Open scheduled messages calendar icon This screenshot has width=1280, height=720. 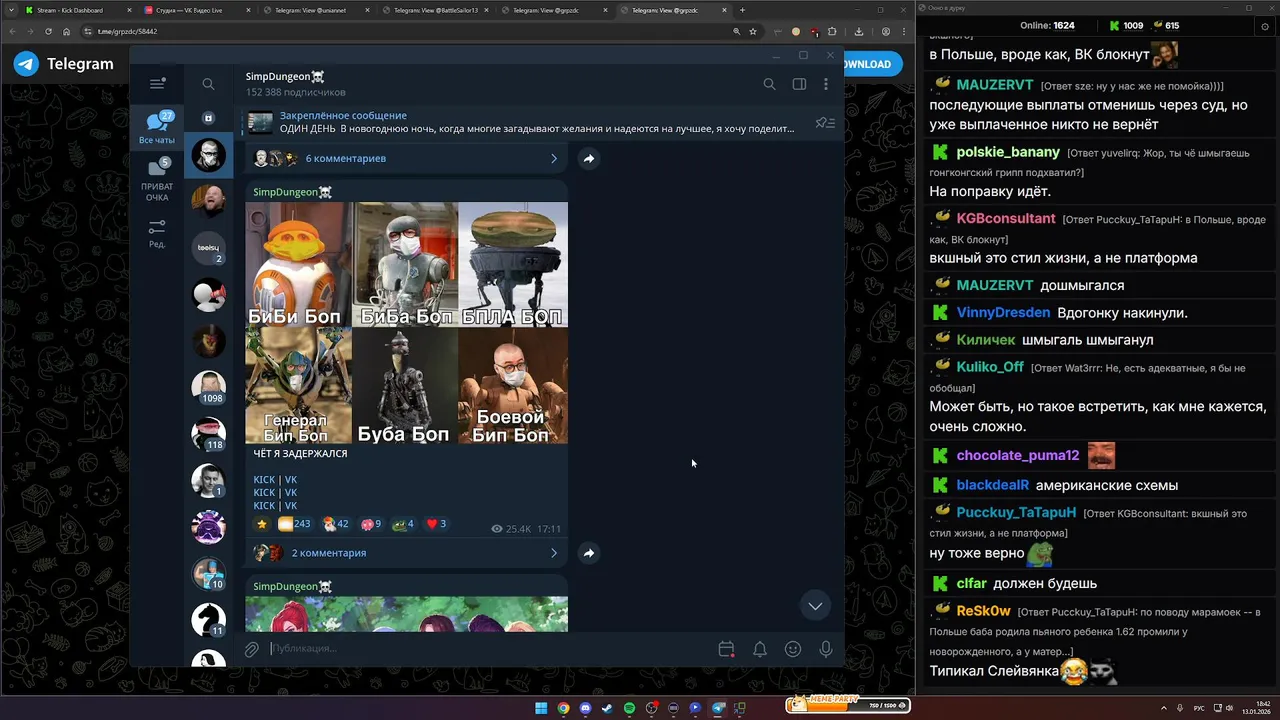(727, 649)
